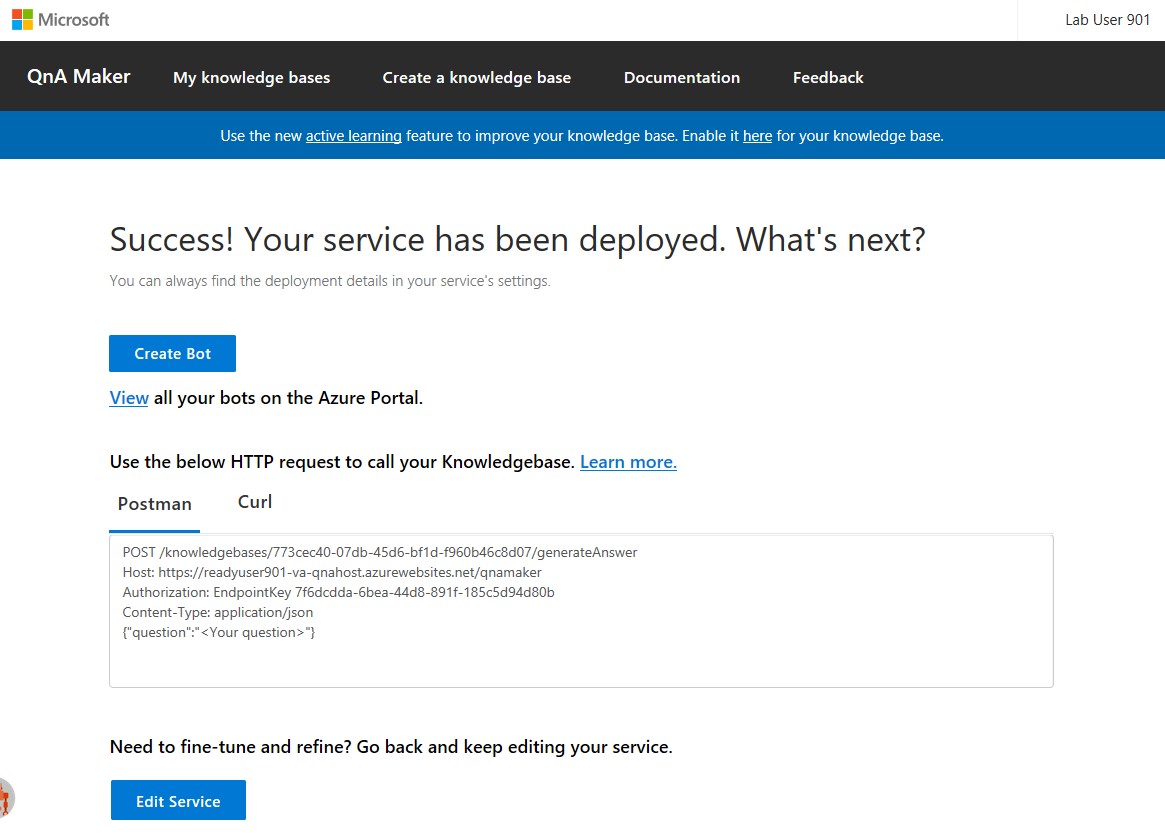Open Lab User 901 account

[x=1107, y=20]
